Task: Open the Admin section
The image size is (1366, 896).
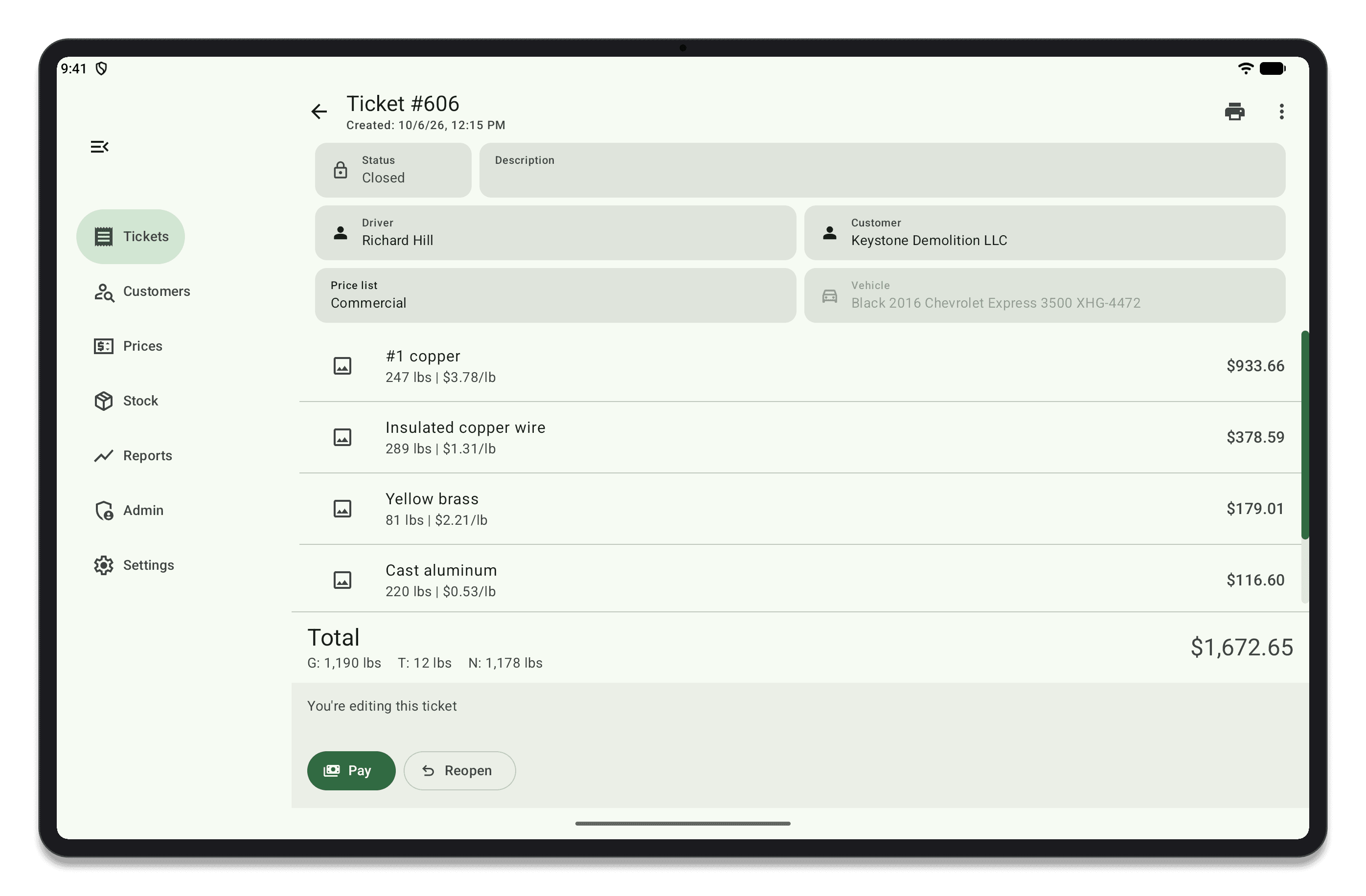Action: tap(129, 510)
